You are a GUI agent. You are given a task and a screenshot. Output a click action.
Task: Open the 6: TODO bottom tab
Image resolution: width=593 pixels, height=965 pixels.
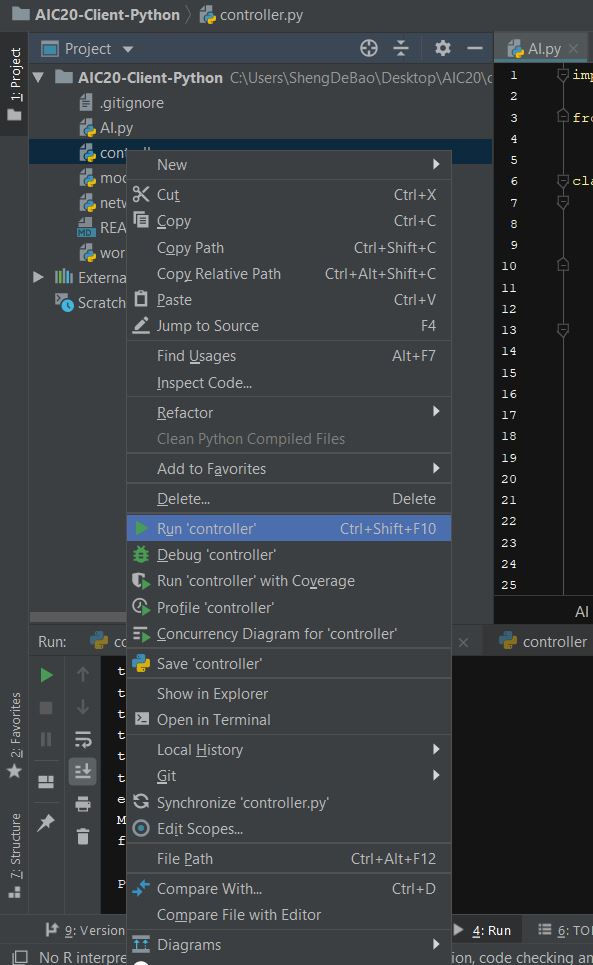coord(564,931)
